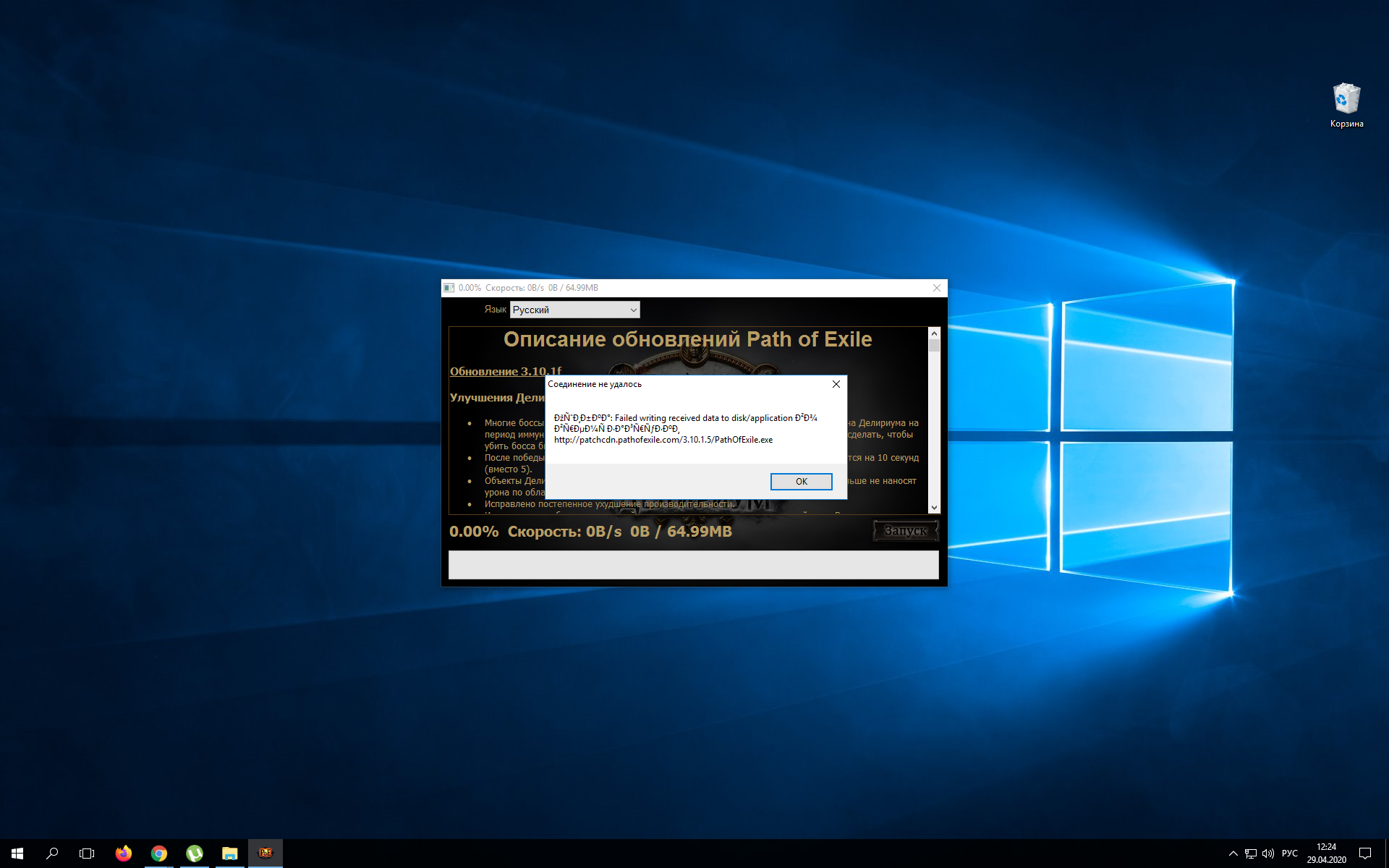The image size is (1389, 868).
Task: Open the clock showing 12:24
Action: tap(1326, 854)
